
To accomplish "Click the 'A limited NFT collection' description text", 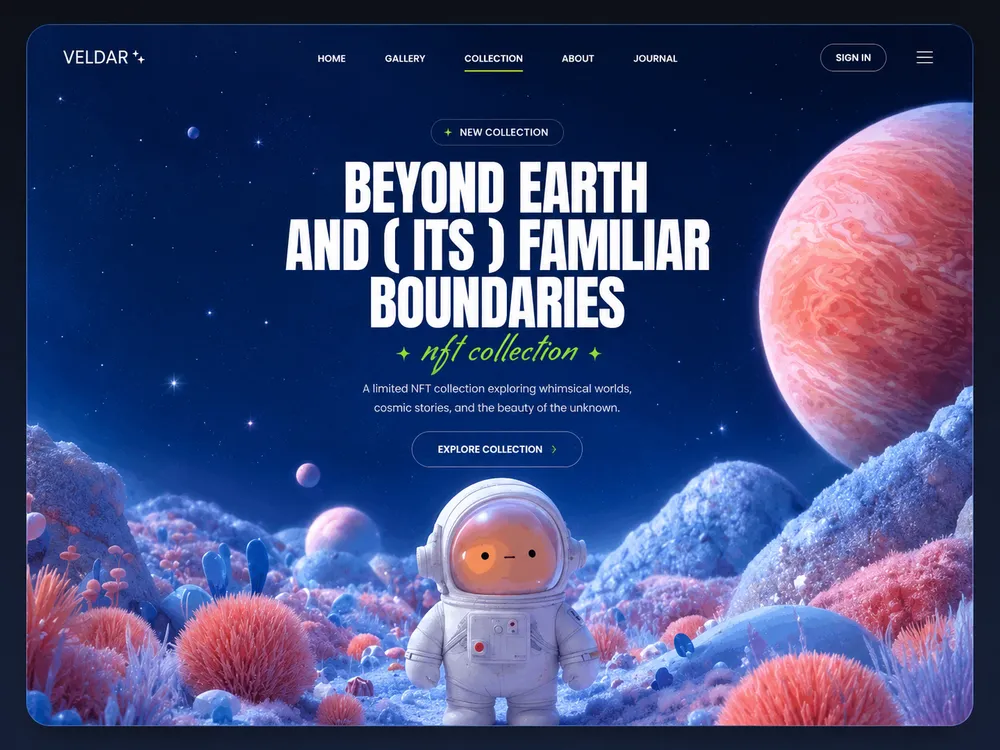I will tap(497, 388).
